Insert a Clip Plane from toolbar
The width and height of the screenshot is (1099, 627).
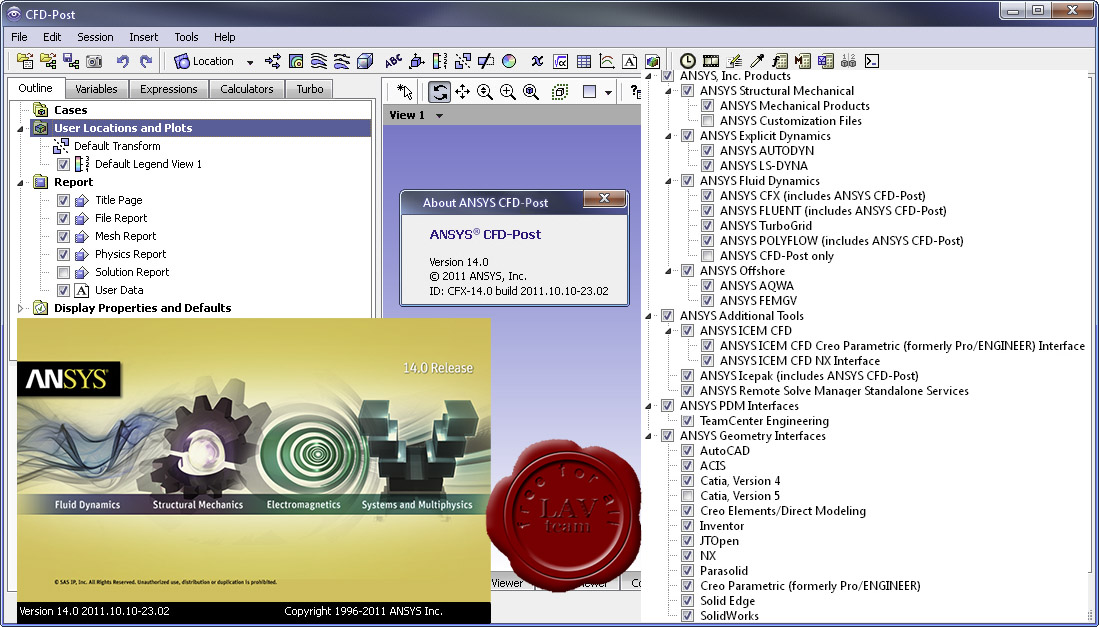click(486, 61)
